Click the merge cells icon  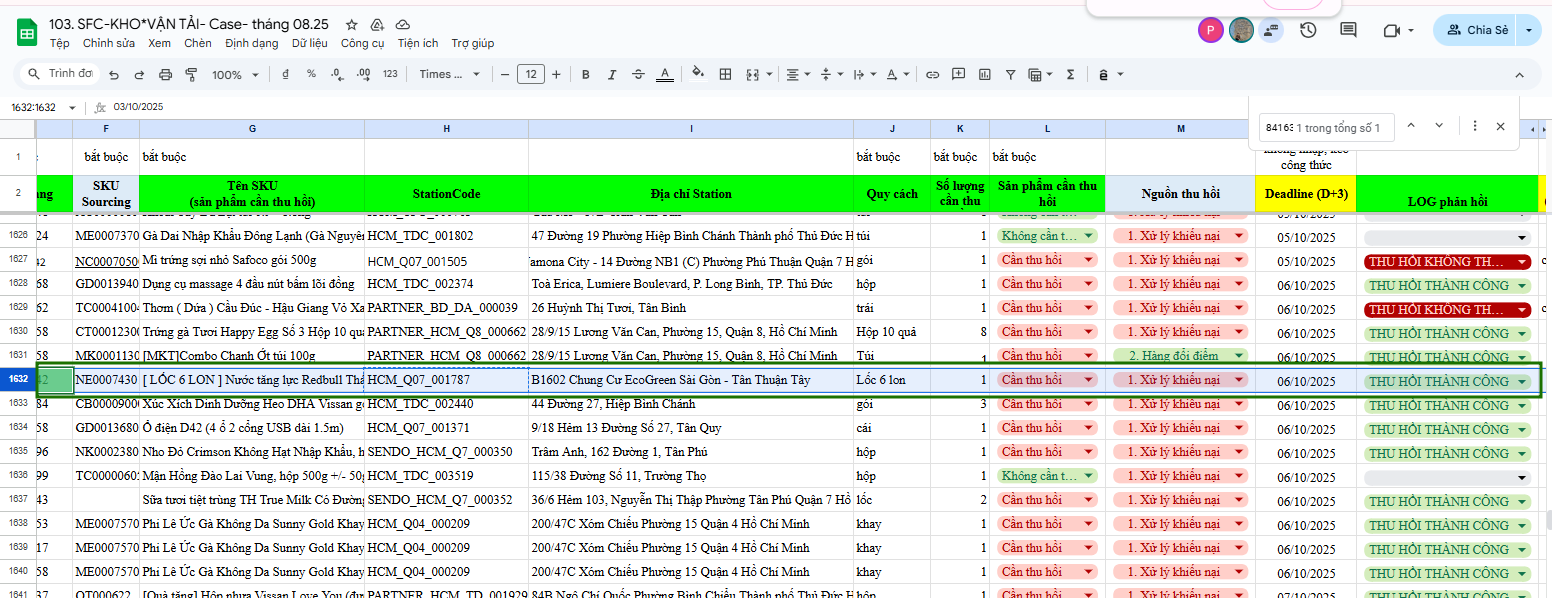751,75
